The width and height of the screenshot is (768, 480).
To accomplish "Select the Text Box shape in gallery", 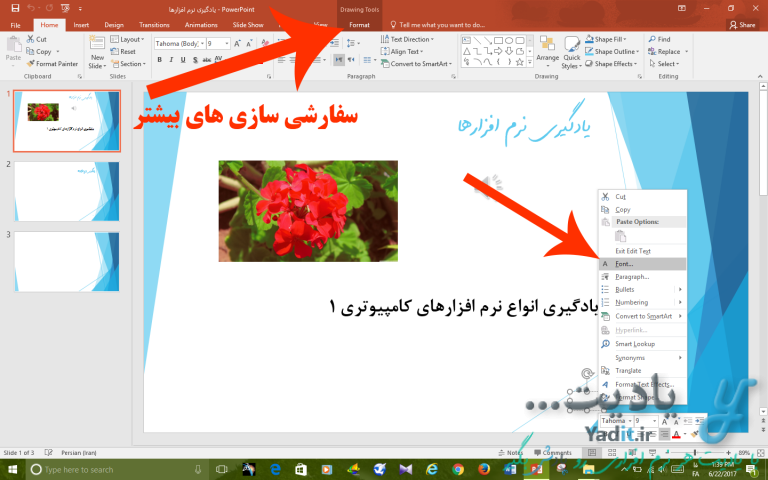I will (x=467, y=40).
